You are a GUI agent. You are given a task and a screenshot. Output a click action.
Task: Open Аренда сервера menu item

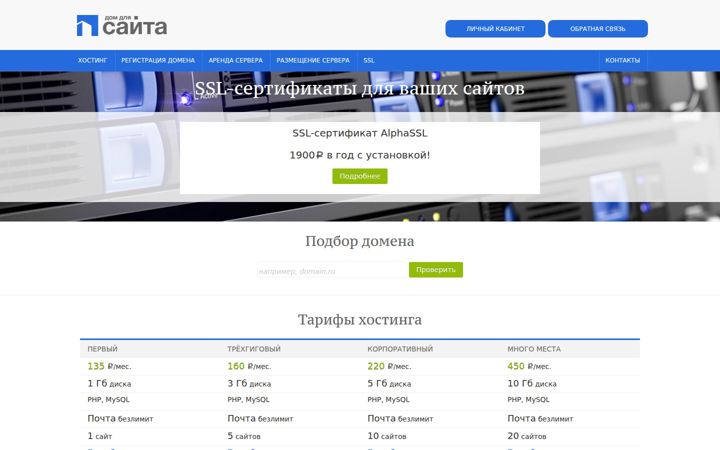click(x=236, y=61)
